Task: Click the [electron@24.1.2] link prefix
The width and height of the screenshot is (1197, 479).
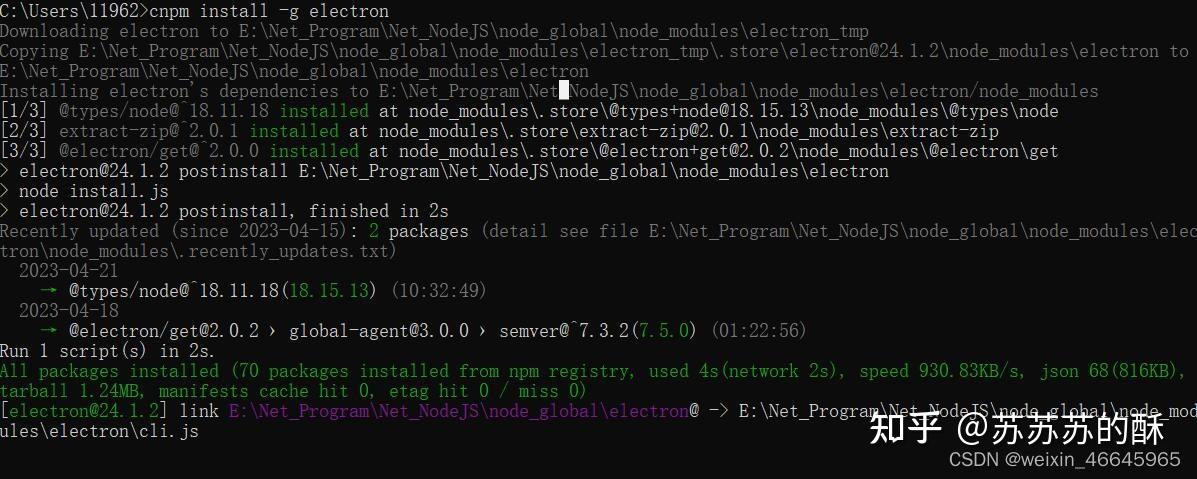Action: [88, 411]
